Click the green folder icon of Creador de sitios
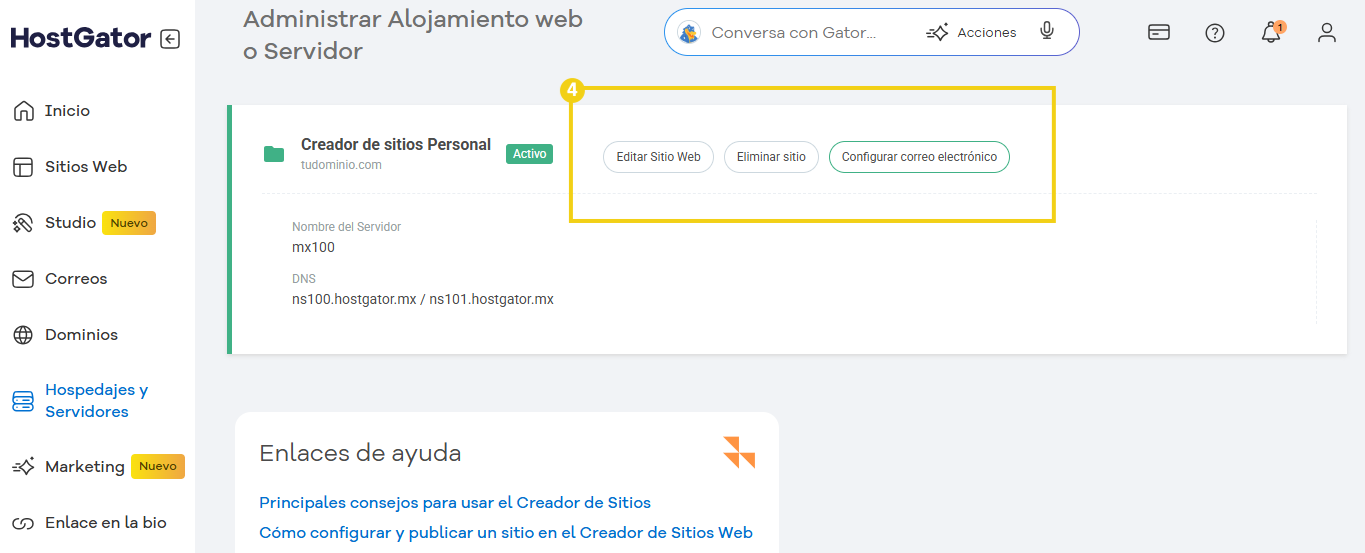The image size is (1365, 553). click(274, 154)
